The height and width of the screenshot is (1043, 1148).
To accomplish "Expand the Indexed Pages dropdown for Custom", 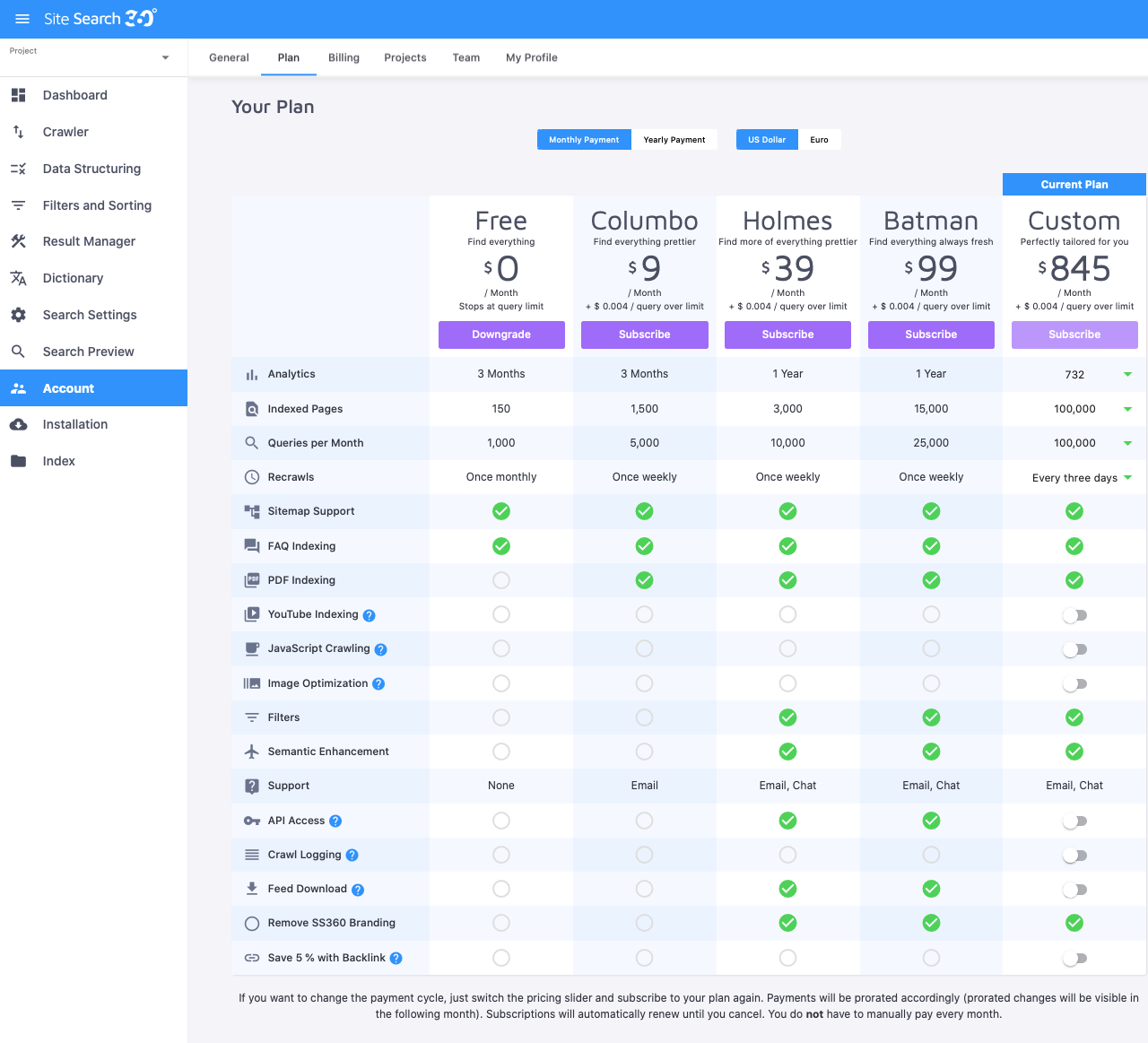I will pos(1127,409).
